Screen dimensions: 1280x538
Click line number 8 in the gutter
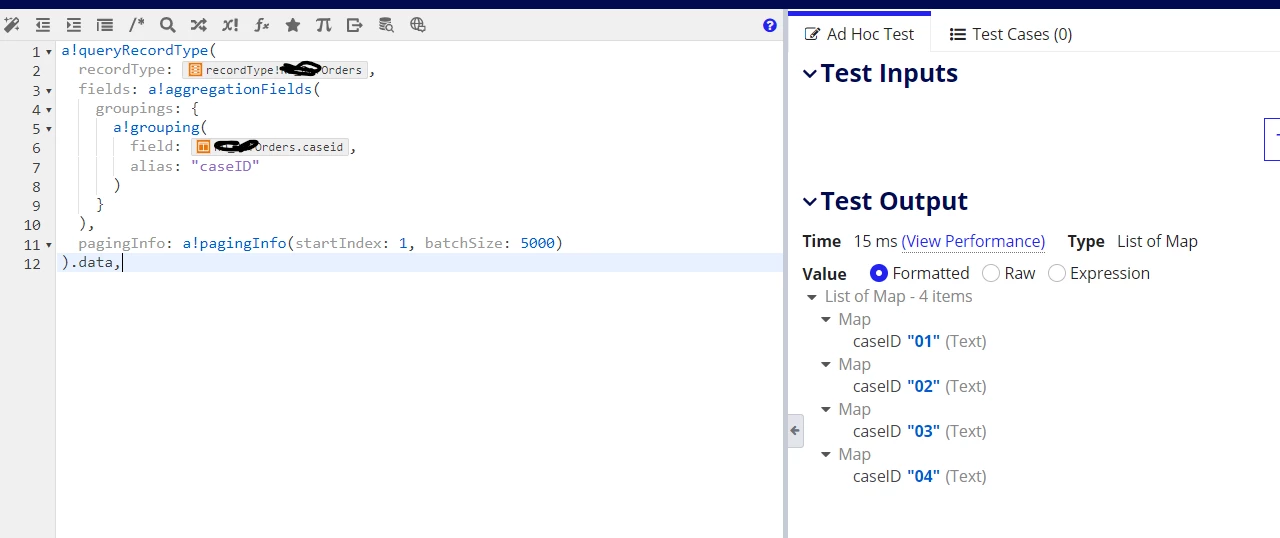pyautogui.click(x=36, y=186)
